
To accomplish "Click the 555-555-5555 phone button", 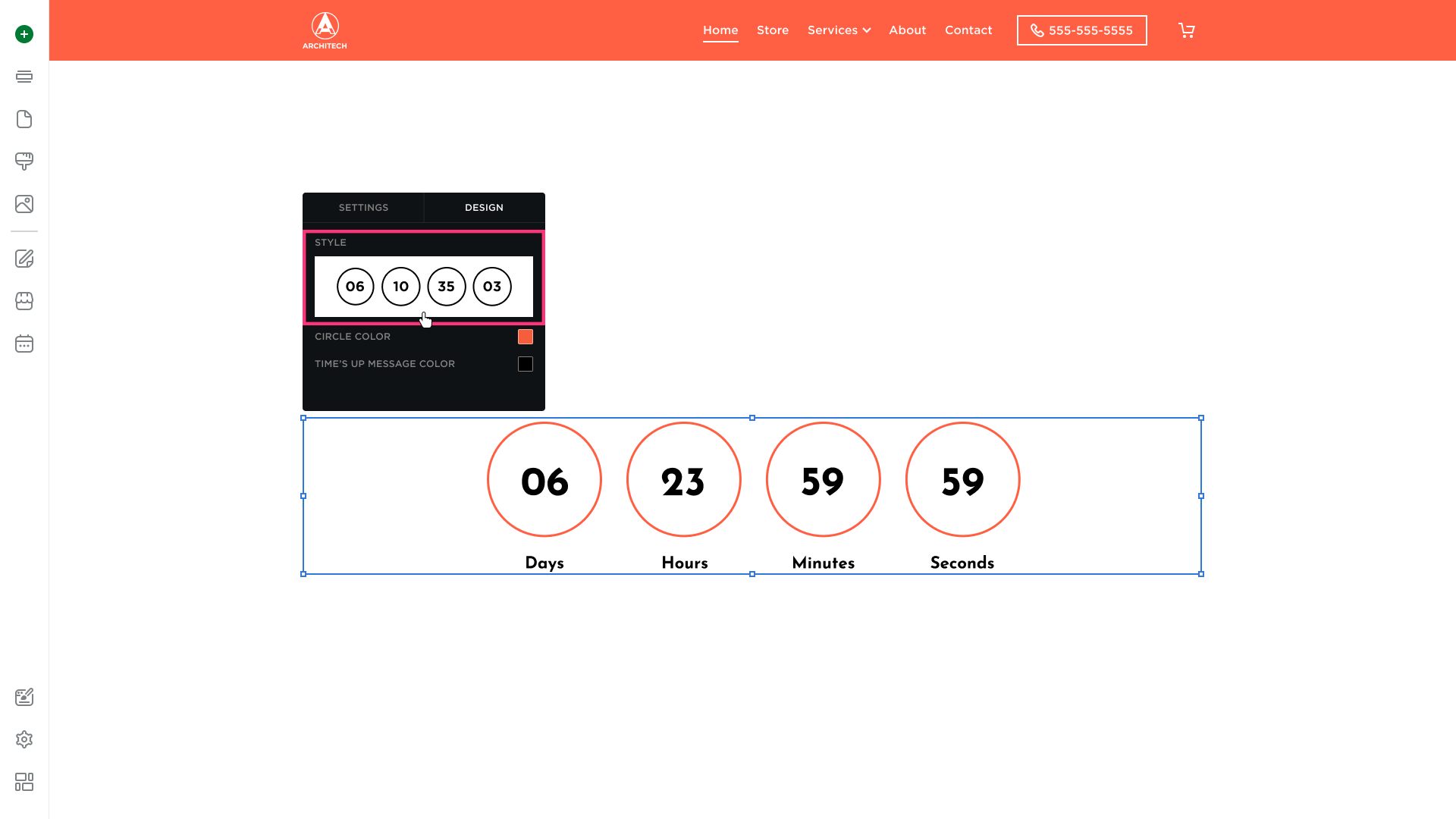I will (x=1081, y=30).
